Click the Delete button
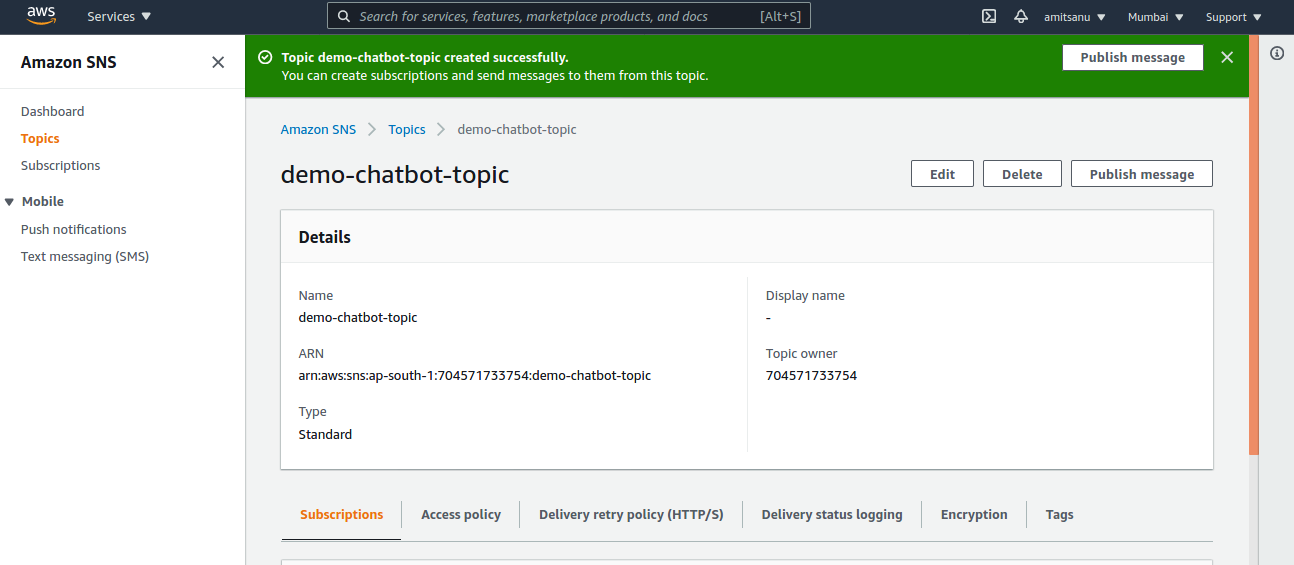 [1022, 174]
